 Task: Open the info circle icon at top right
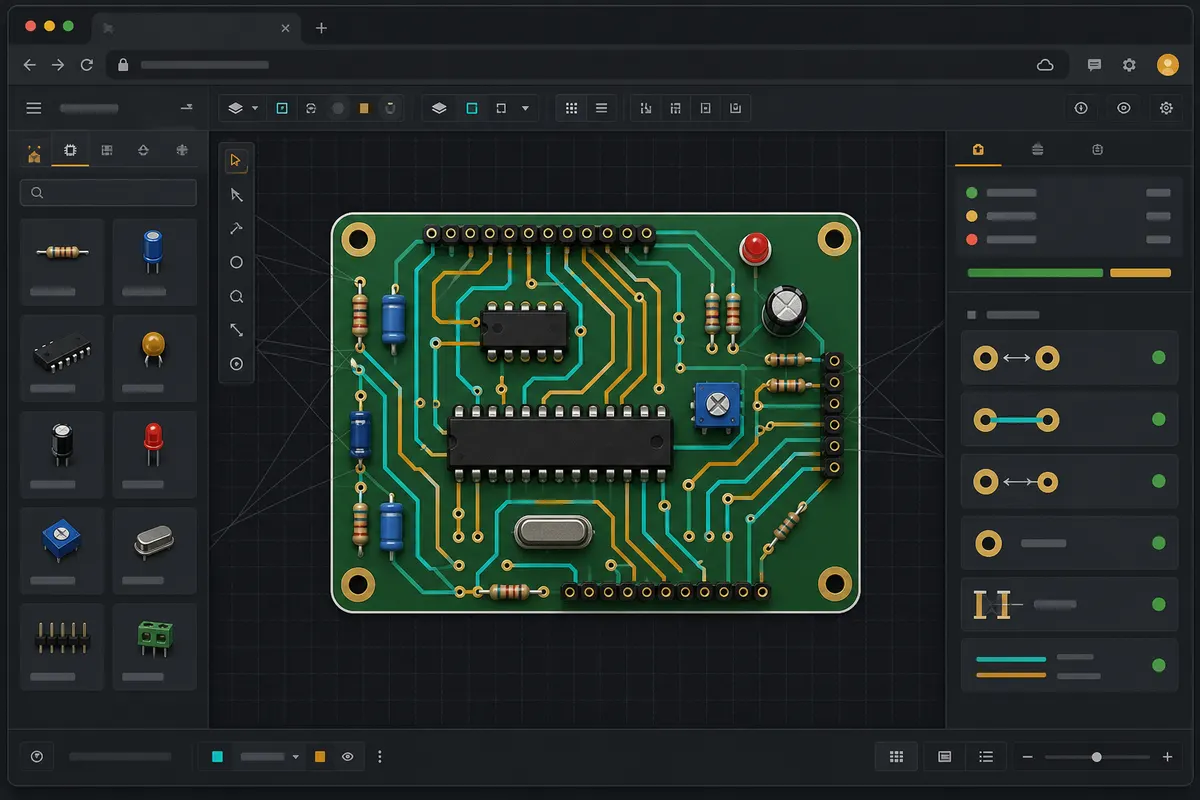pyautogui.click(x=1081, y=108)
